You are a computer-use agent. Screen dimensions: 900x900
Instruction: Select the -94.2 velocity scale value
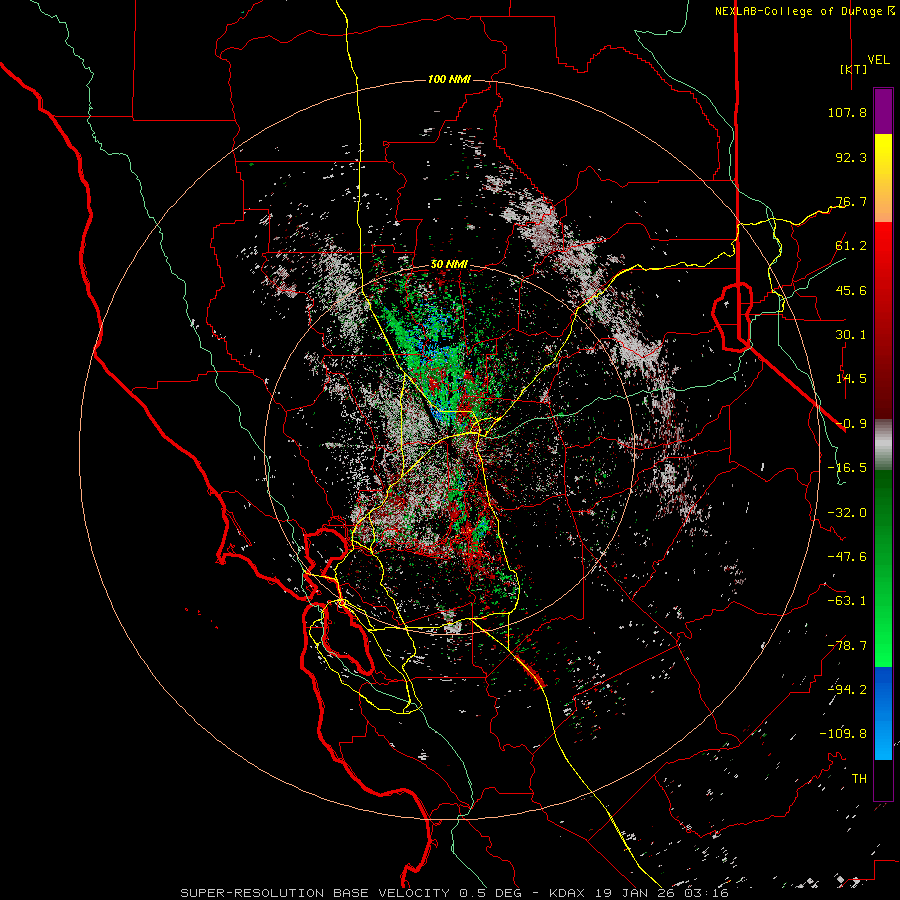click(847, 689)
